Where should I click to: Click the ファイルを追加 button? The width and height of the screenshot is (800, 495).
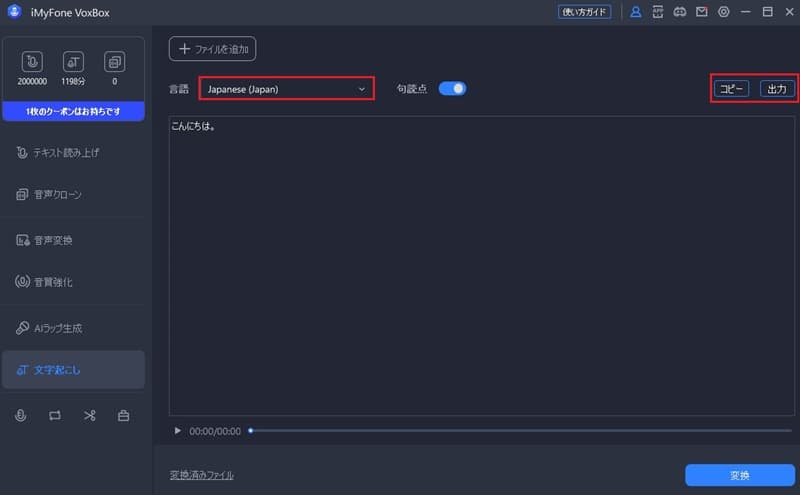pyautogui.click(x=213, y=49)
